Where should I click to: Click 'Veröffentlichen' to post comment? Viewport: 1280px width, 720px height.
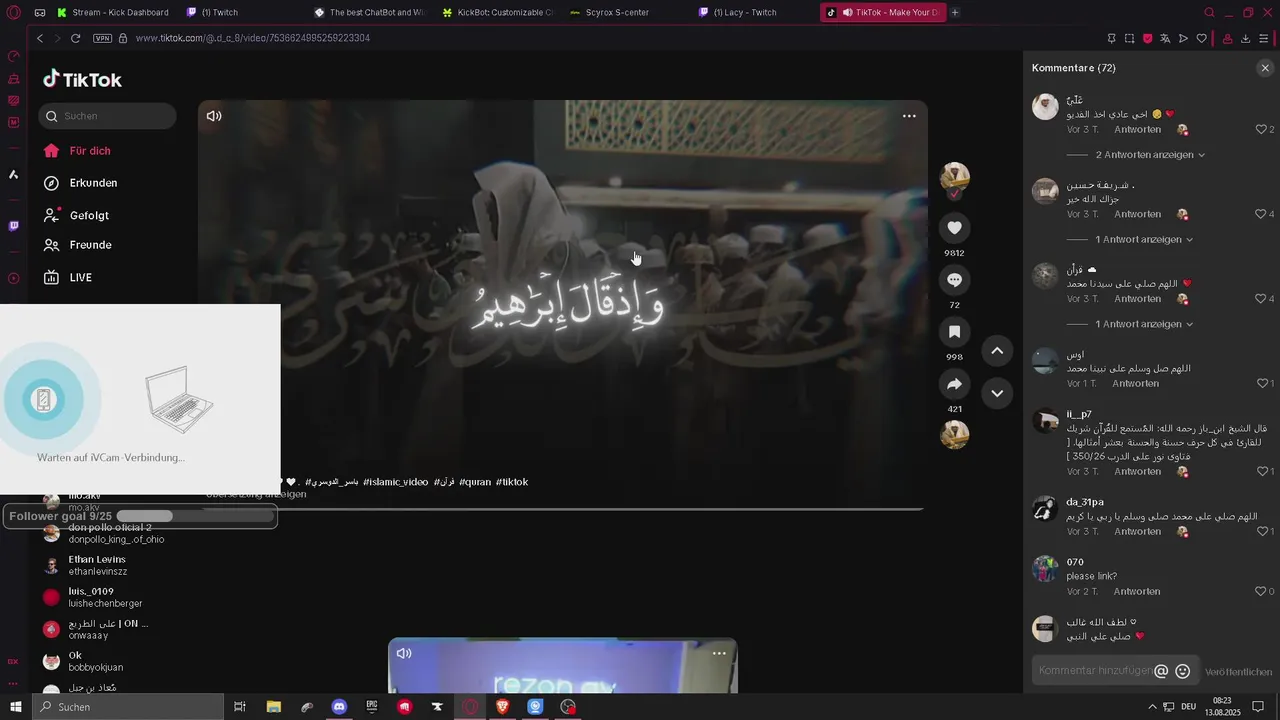coord(1238,672)
